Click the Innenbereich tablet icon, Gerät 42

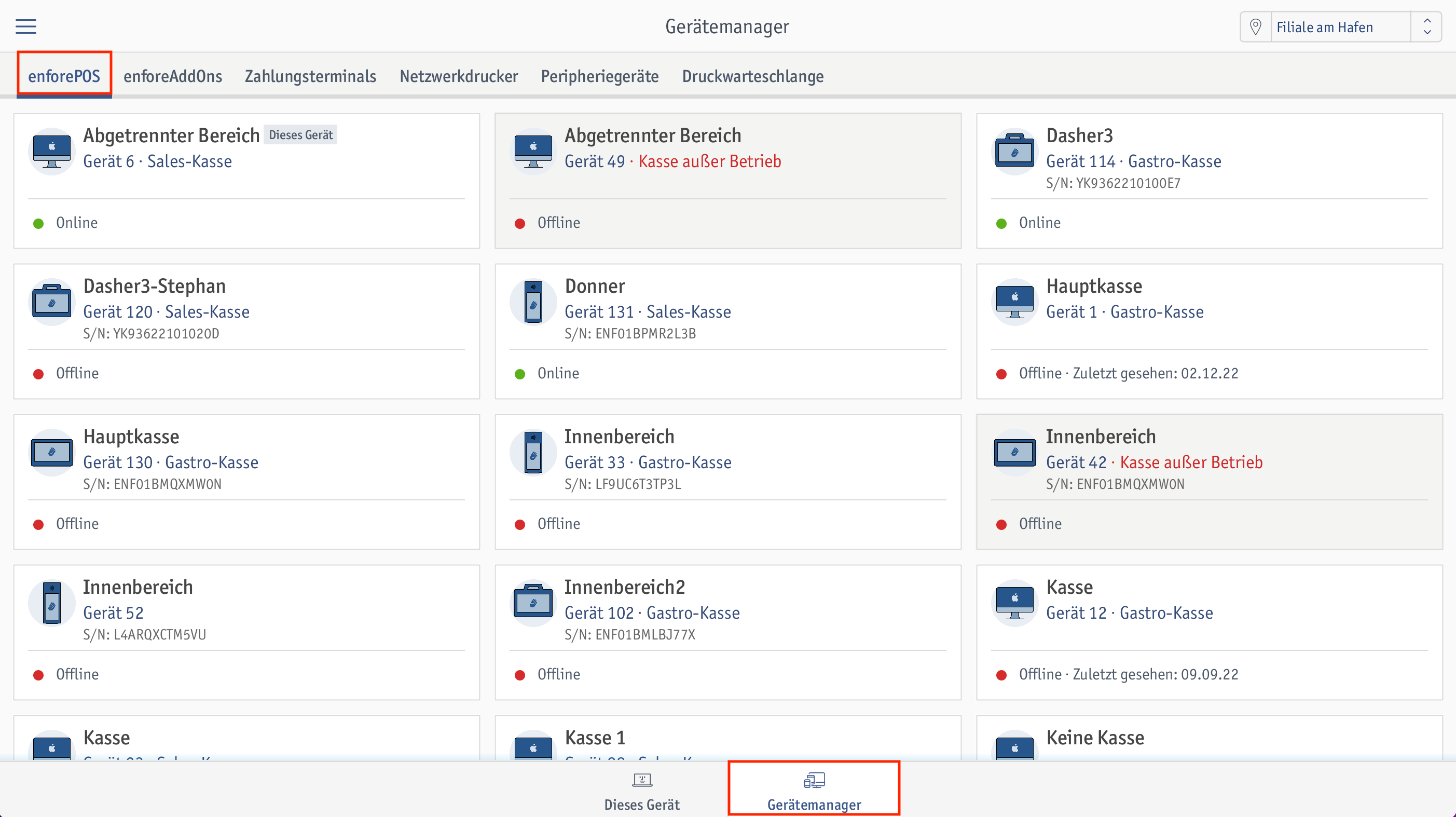(1014, 451)
